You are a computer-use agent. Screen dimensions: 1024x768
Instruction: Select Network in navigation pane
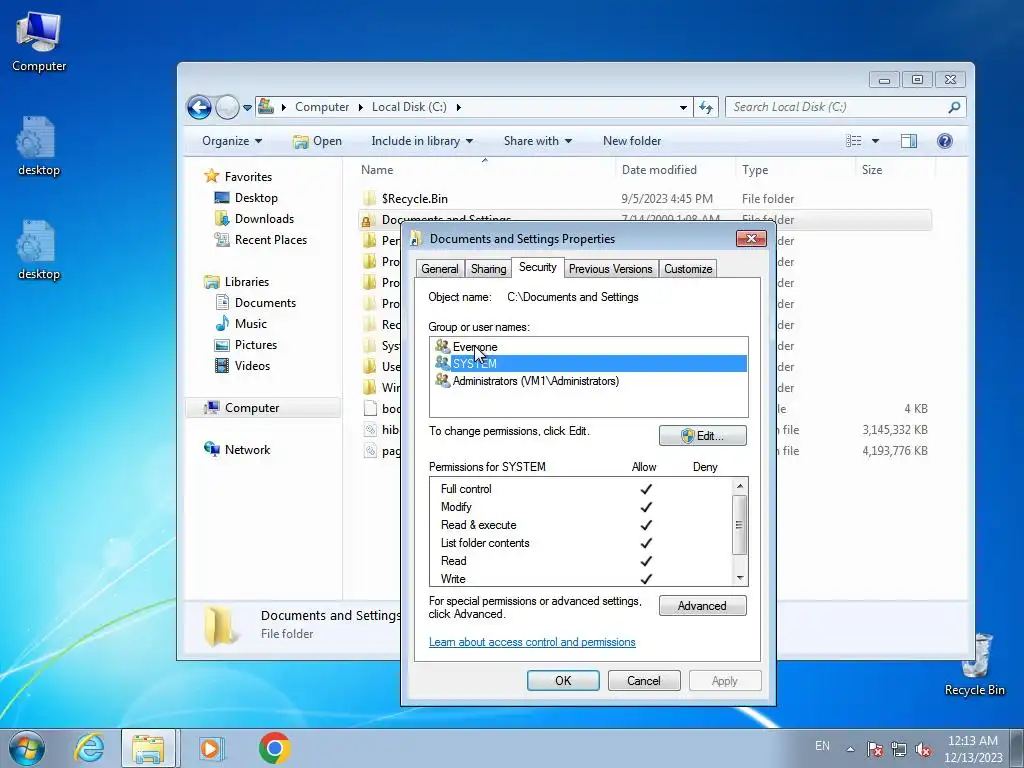[237, 449]
